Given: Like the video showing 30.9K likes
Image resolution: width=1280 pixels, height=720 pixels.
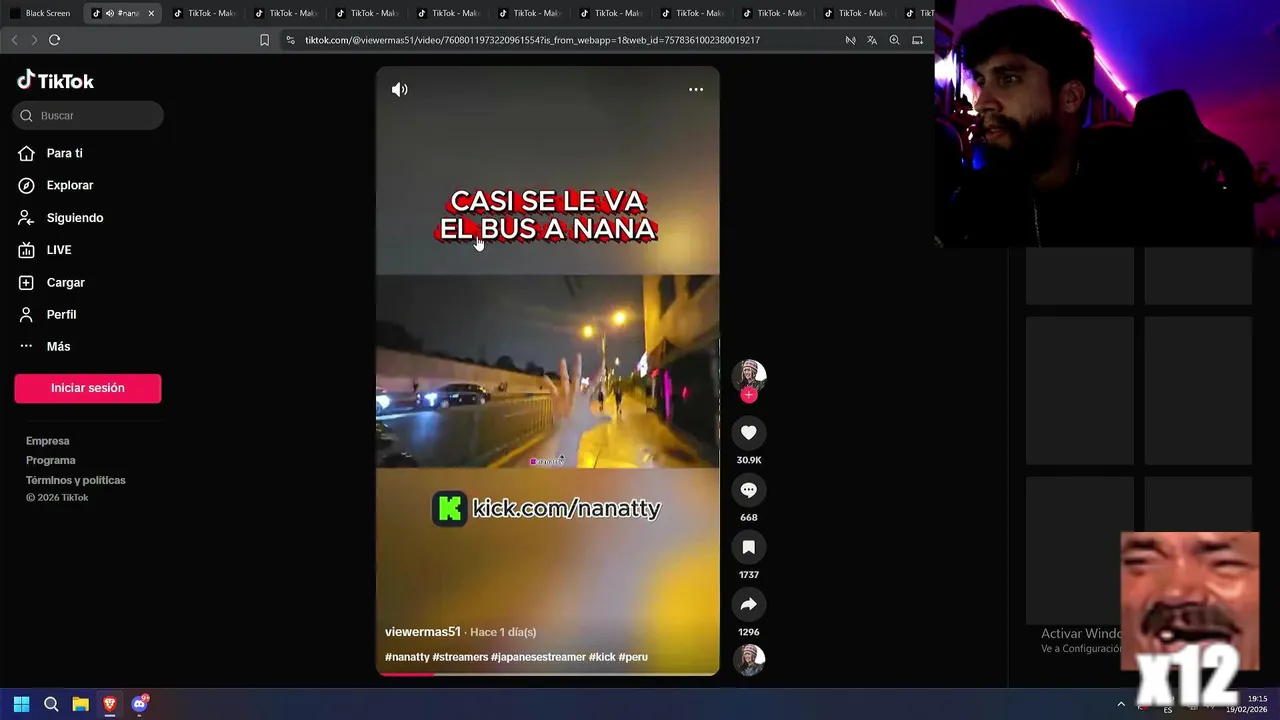Looking at the screenshot, I should [x=748, y=432].
